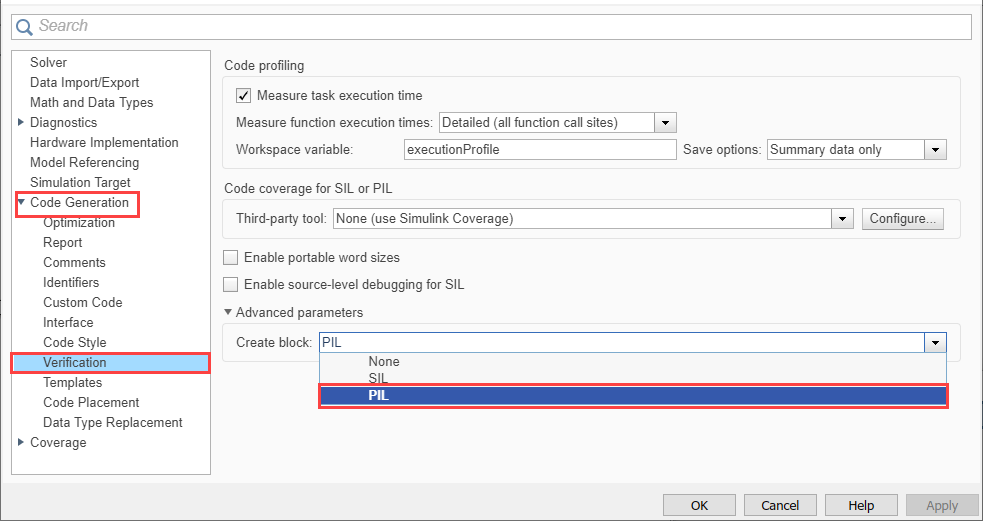Select PIL from the Create block list
The width and height of the screenshot is (983, 521).
pos(632,396)
